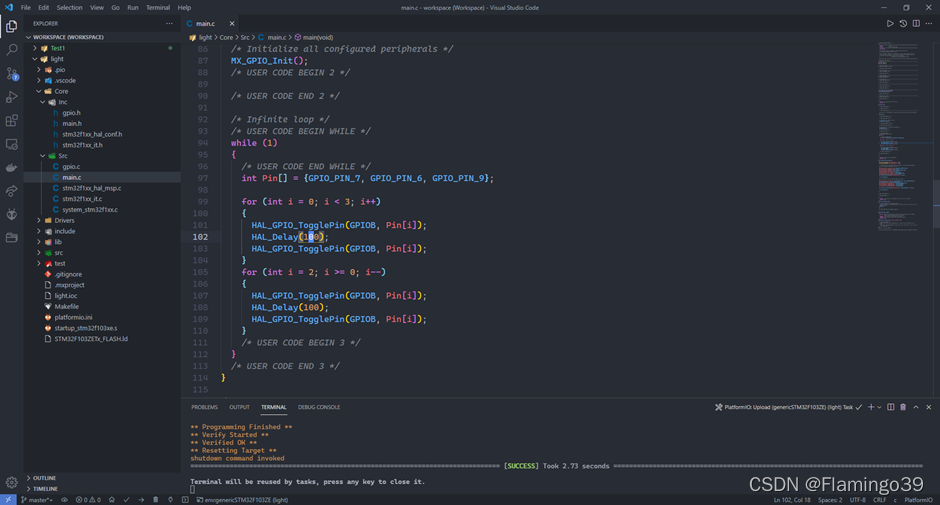
Task: Switch to the OUTPUT tab
Action: point(239,407)
